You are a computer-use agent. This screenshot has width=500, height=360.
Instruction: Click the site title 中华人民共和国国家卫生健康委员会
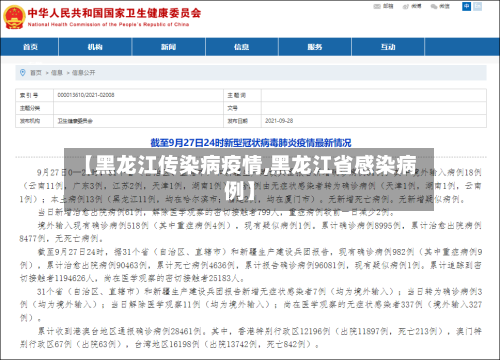click(x=114, y=13)
